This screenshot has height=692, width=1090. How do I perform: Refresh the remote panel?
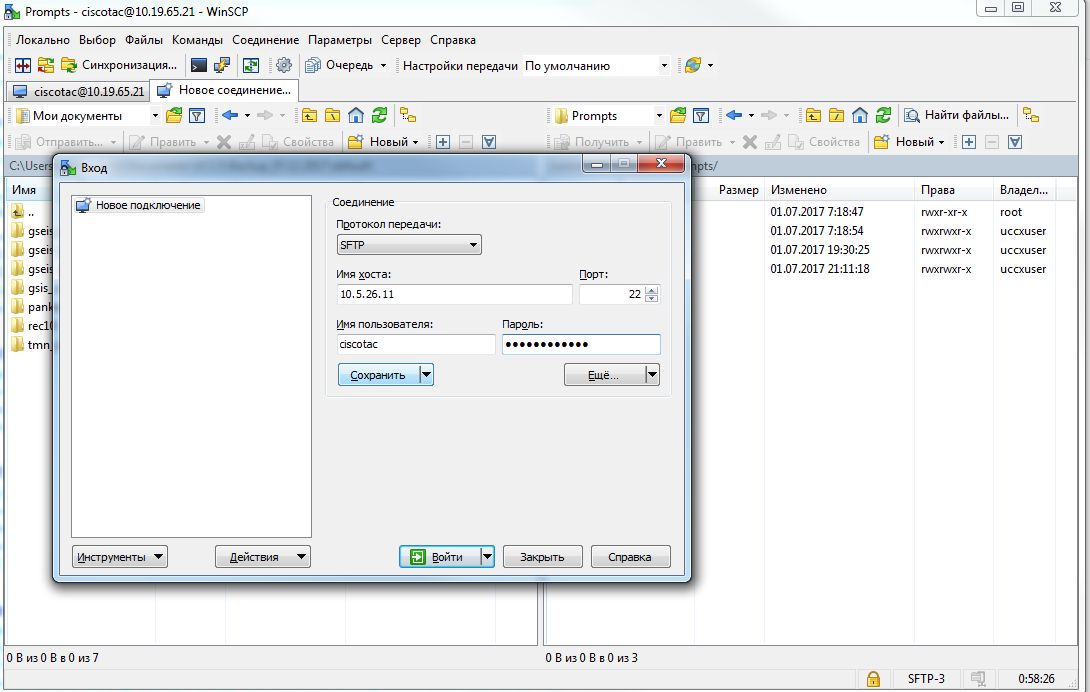pos(883,115)
